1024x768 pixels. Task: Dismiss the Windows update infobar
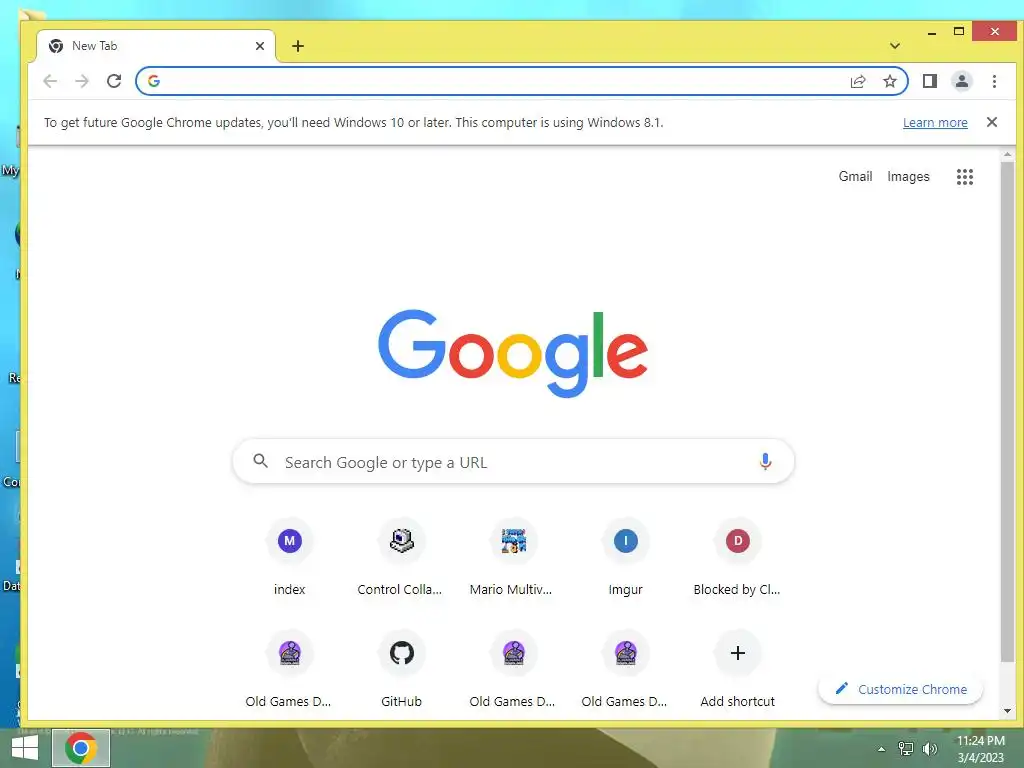991,122
